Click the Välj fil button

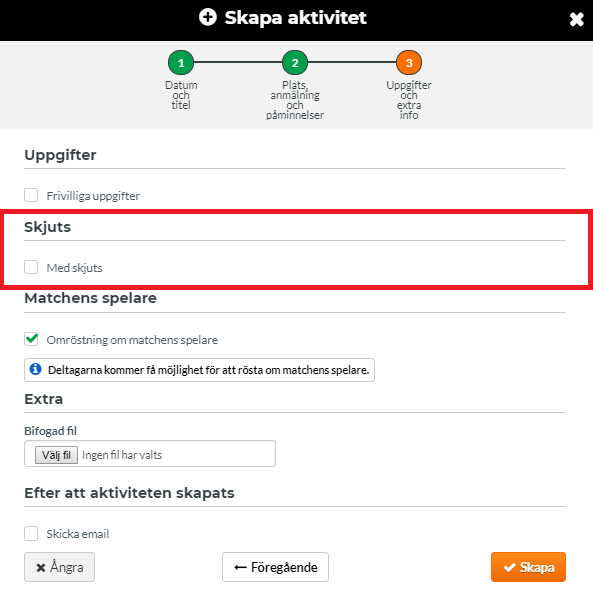coord(56,455)
